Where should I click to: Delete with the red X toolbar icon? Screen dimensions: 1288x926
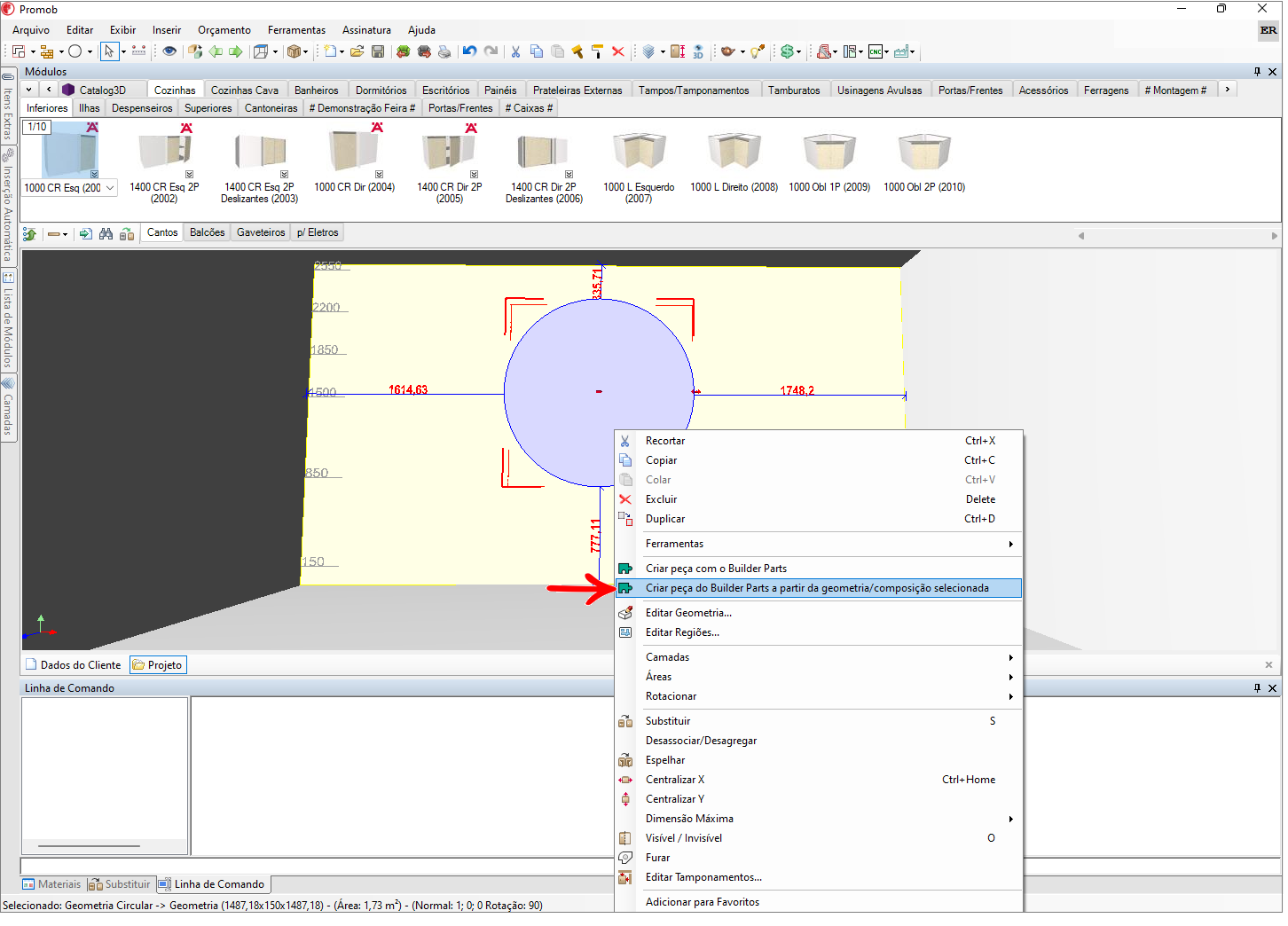tap(618, 51)
